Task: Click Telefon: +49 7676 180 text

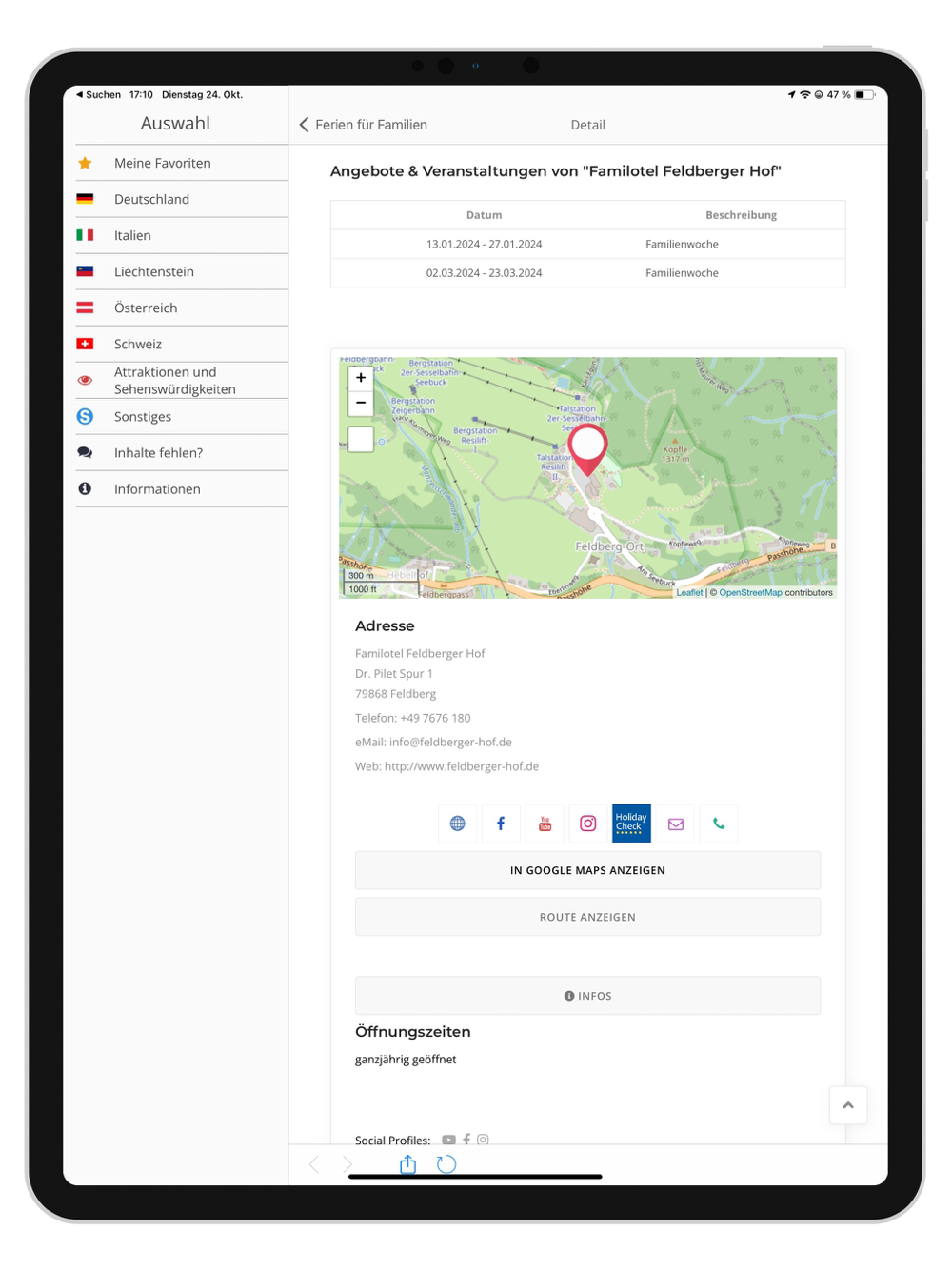Action: [412, 718]
